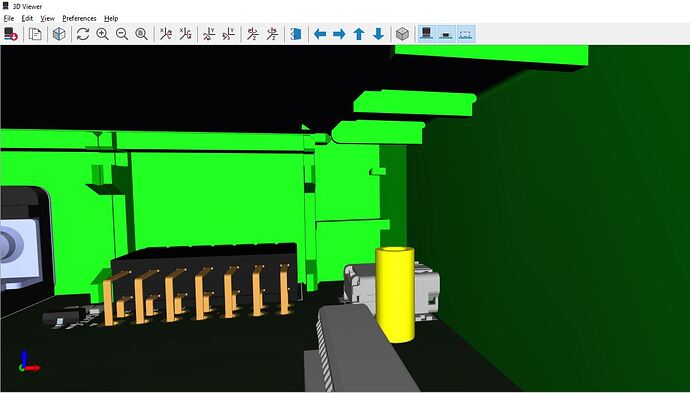Toggle virtual 3D models visibility

coord(466,34)
